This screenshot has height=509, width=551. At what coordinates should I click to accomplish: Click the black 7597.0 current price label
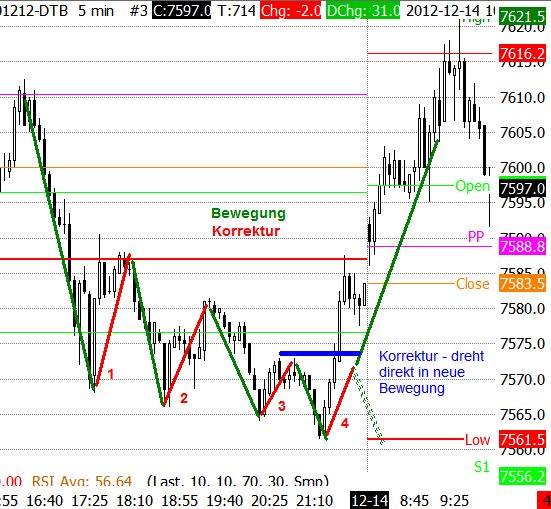(x=522, y=188)
